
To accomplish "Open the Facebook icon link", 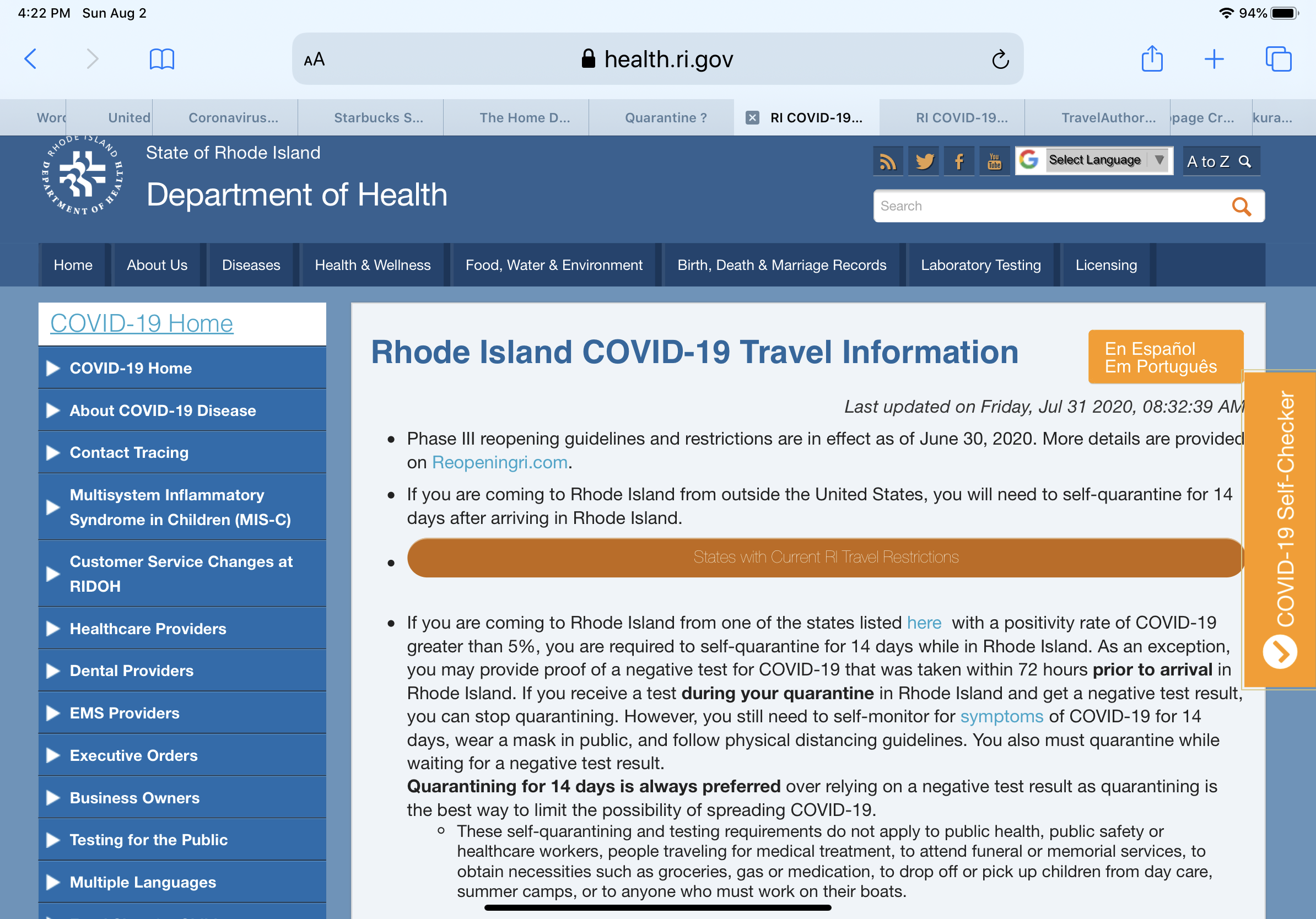I will (959, 161).
